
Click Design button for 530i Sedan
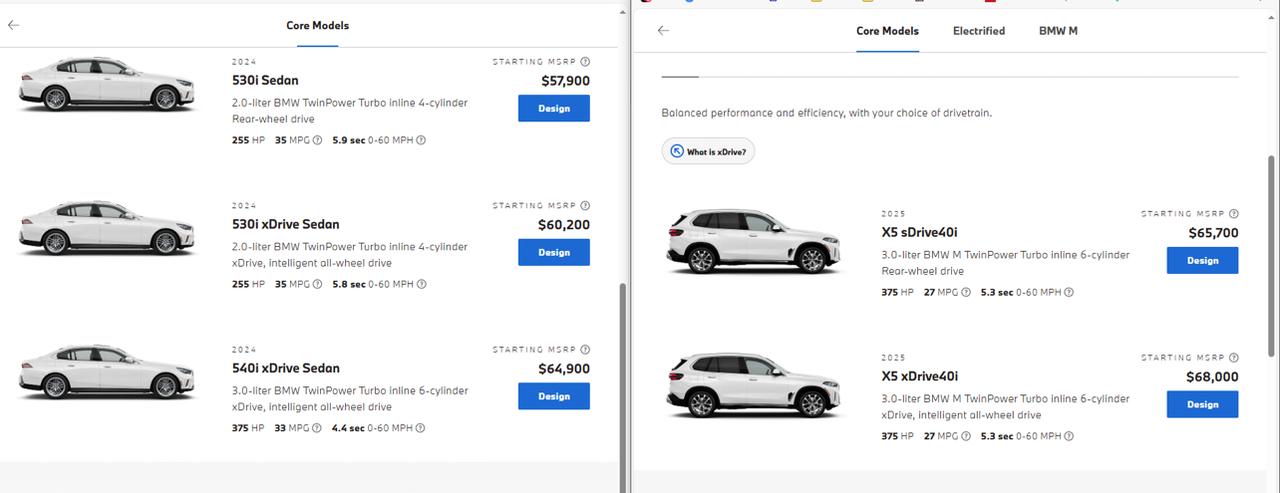tap(554, 108)
